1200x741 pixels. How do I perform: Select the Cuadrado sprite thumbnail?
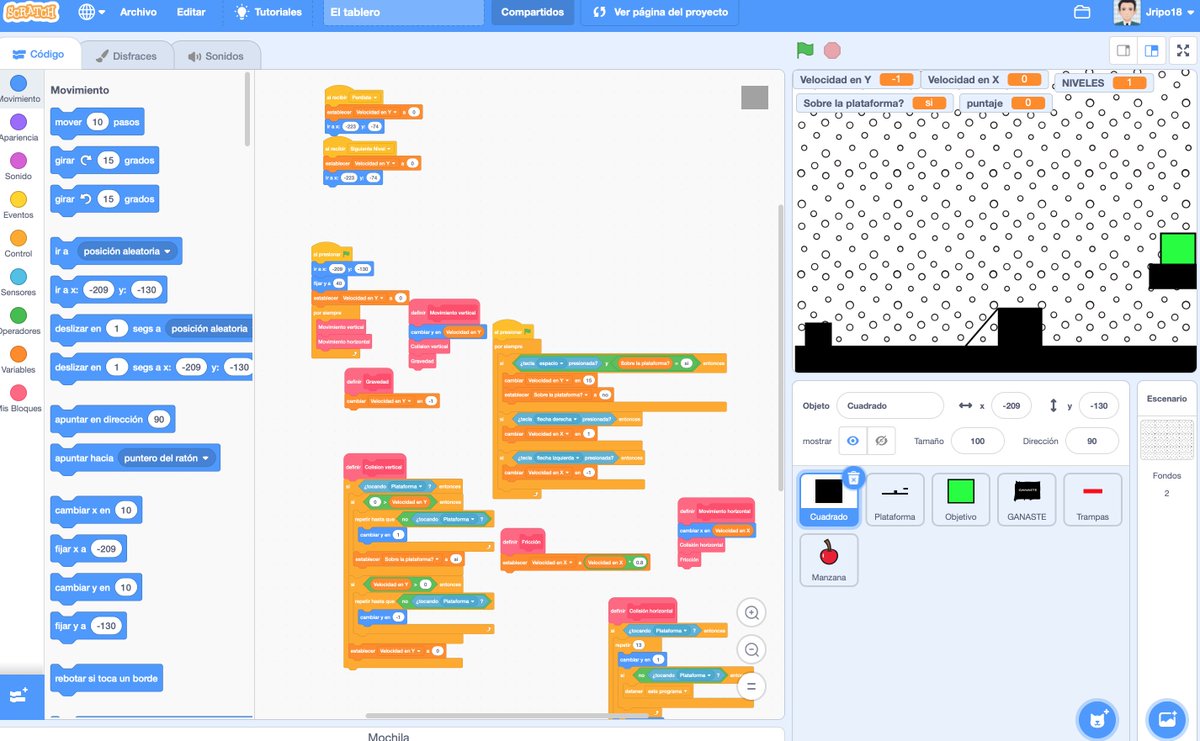(829, 499)
